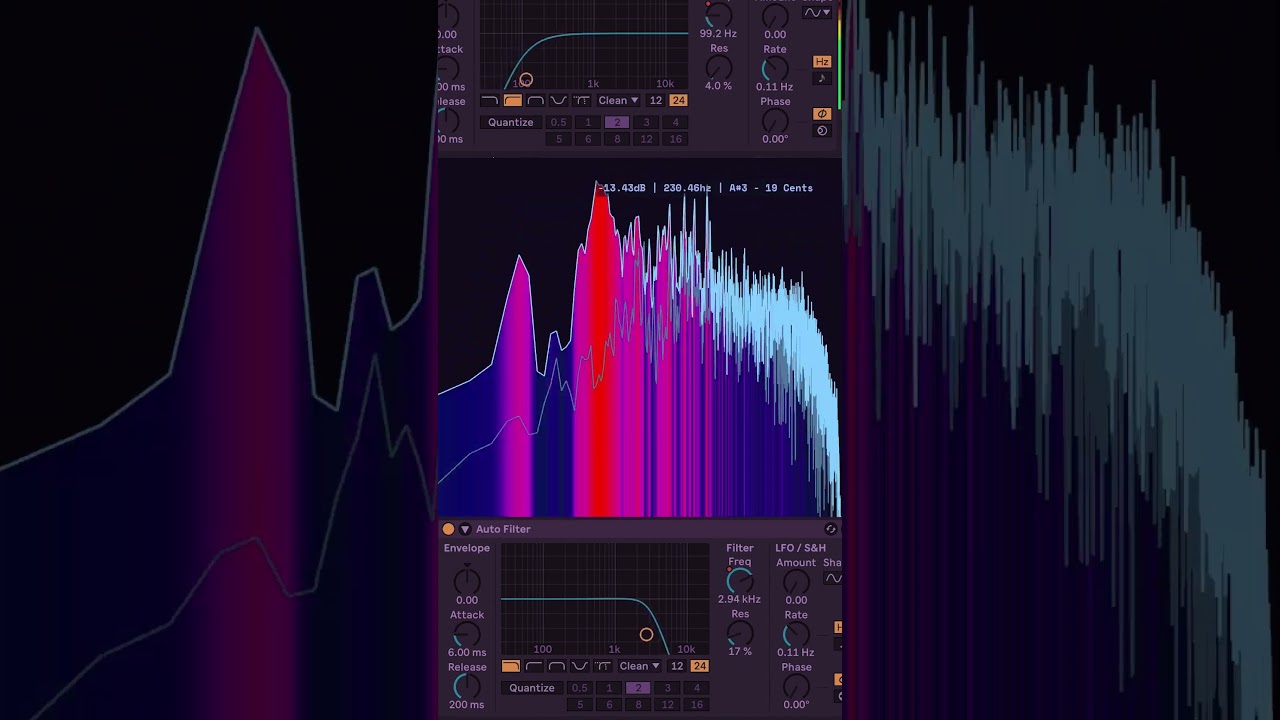Click the Res knob showing 17 %
This screenshot has height=720, width=1280.
pos(739,633)
